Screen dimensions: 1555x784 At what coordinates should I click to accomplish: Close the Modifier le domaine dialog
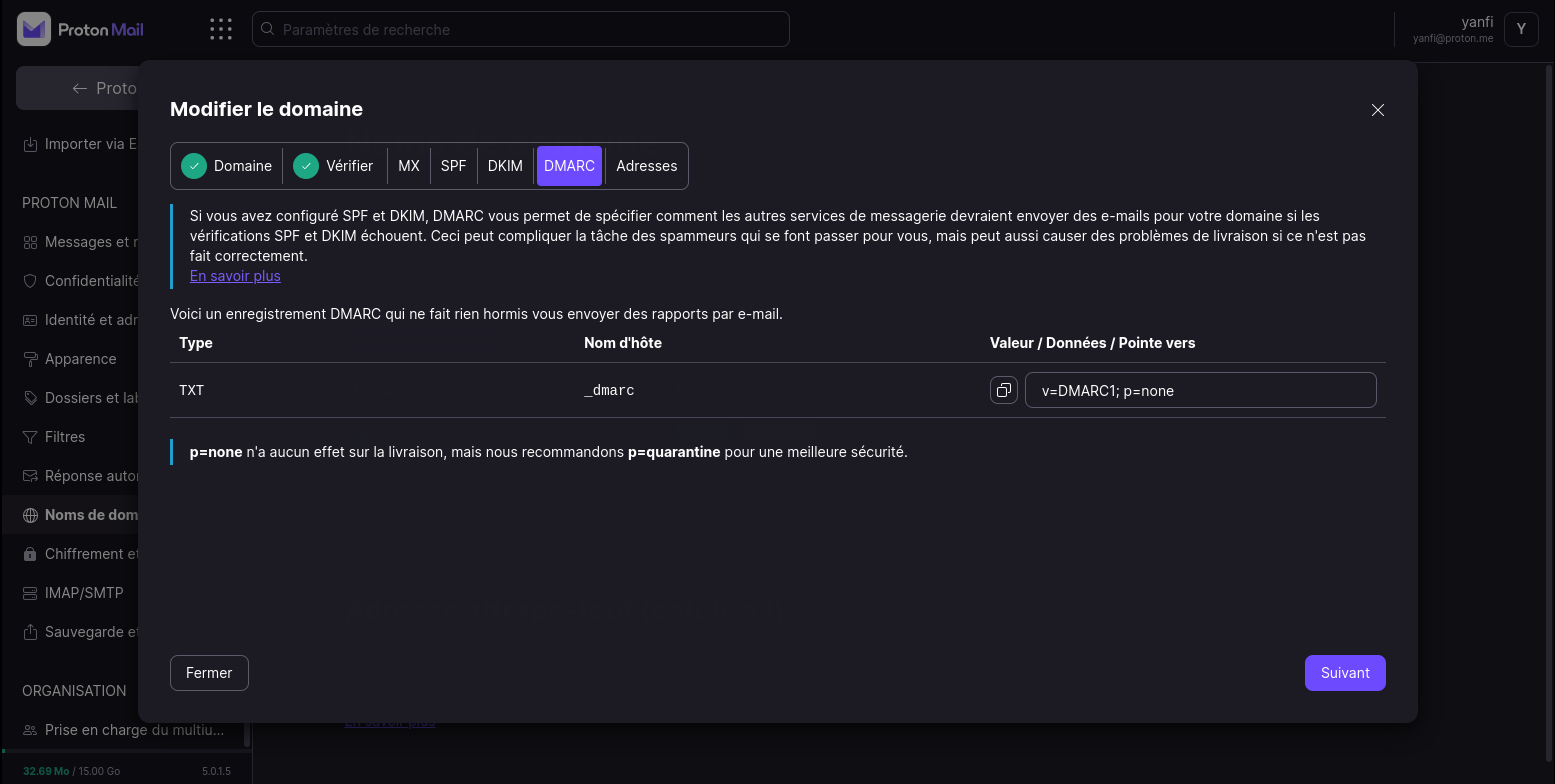click(x=1377, y=110)
